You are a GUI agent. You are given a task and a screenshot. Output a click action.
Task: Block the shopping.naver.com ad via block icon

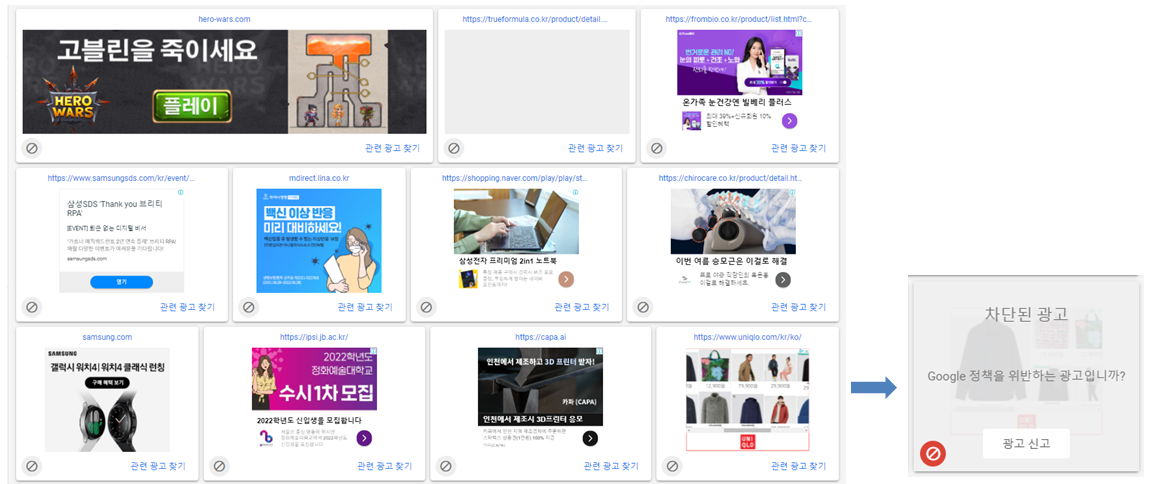coord(426,307)
